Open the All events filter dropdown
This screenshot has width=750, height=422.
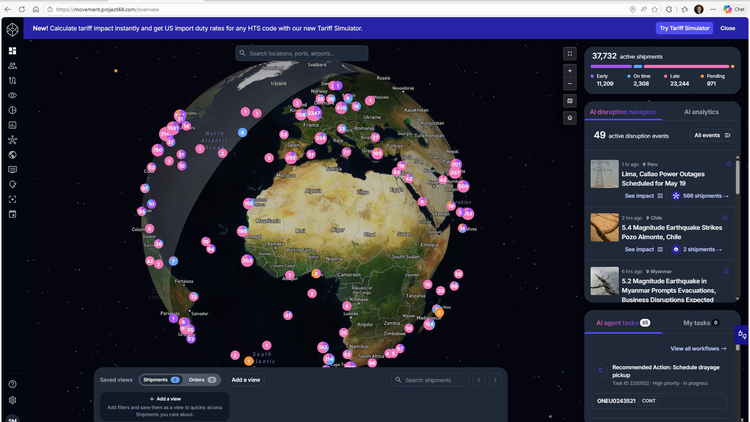pyautogui.click(x=712, y=135)
